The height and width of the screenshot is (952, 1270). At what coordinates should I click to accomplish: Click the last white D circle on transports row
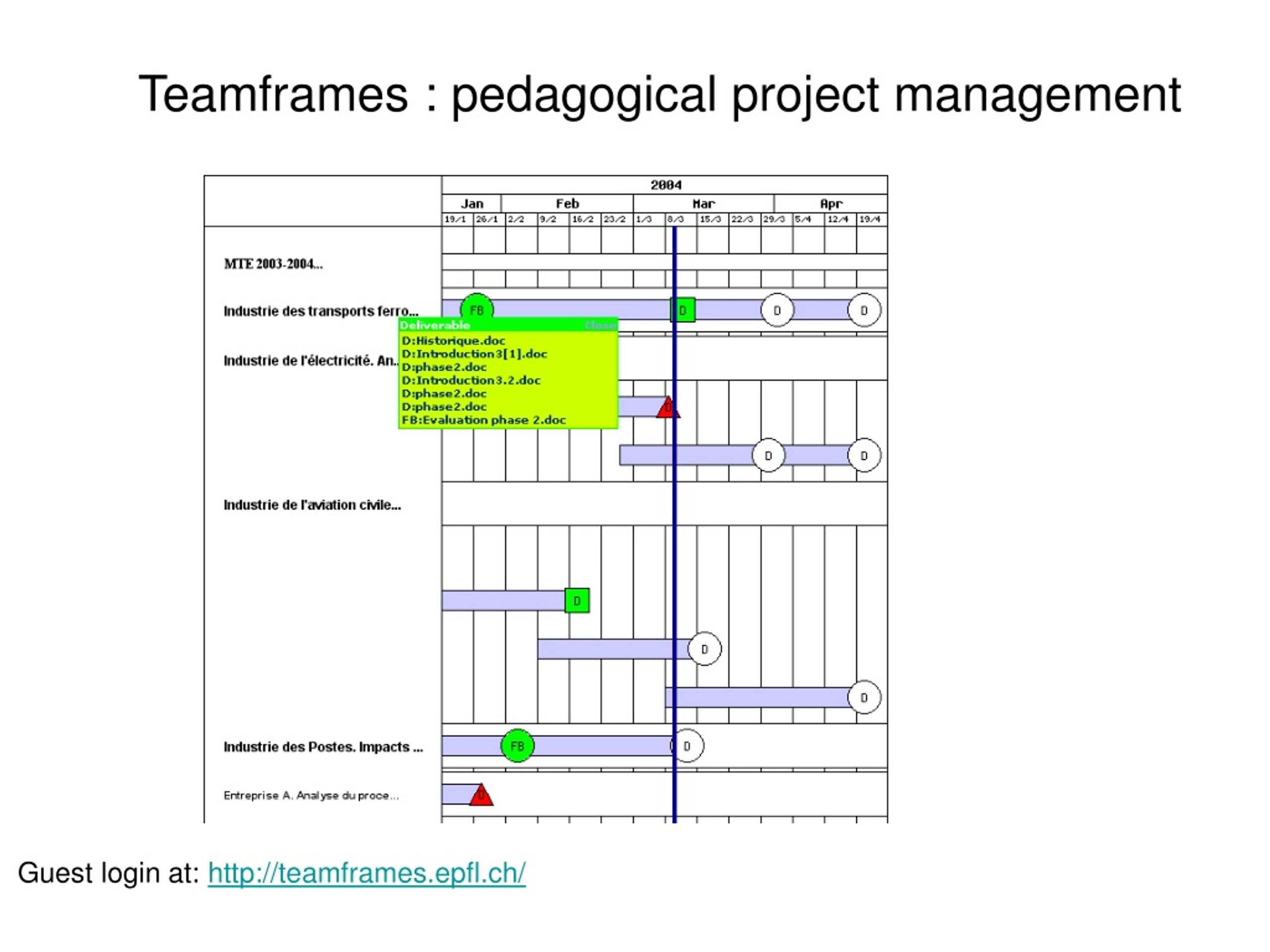click(x=864, y=310)
